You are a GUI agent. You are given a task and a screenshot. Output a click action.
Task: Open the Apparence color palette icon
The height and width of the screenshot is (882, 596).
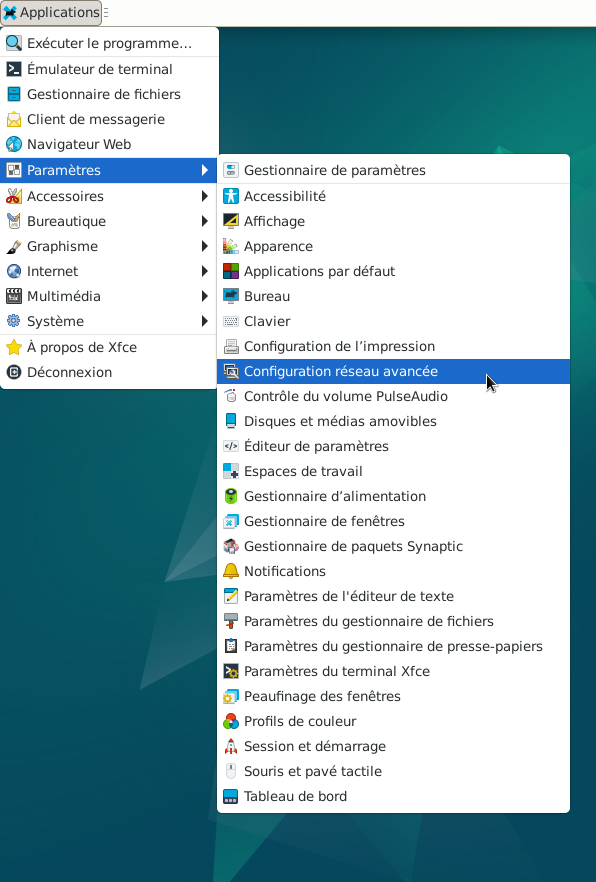[231, 246]
